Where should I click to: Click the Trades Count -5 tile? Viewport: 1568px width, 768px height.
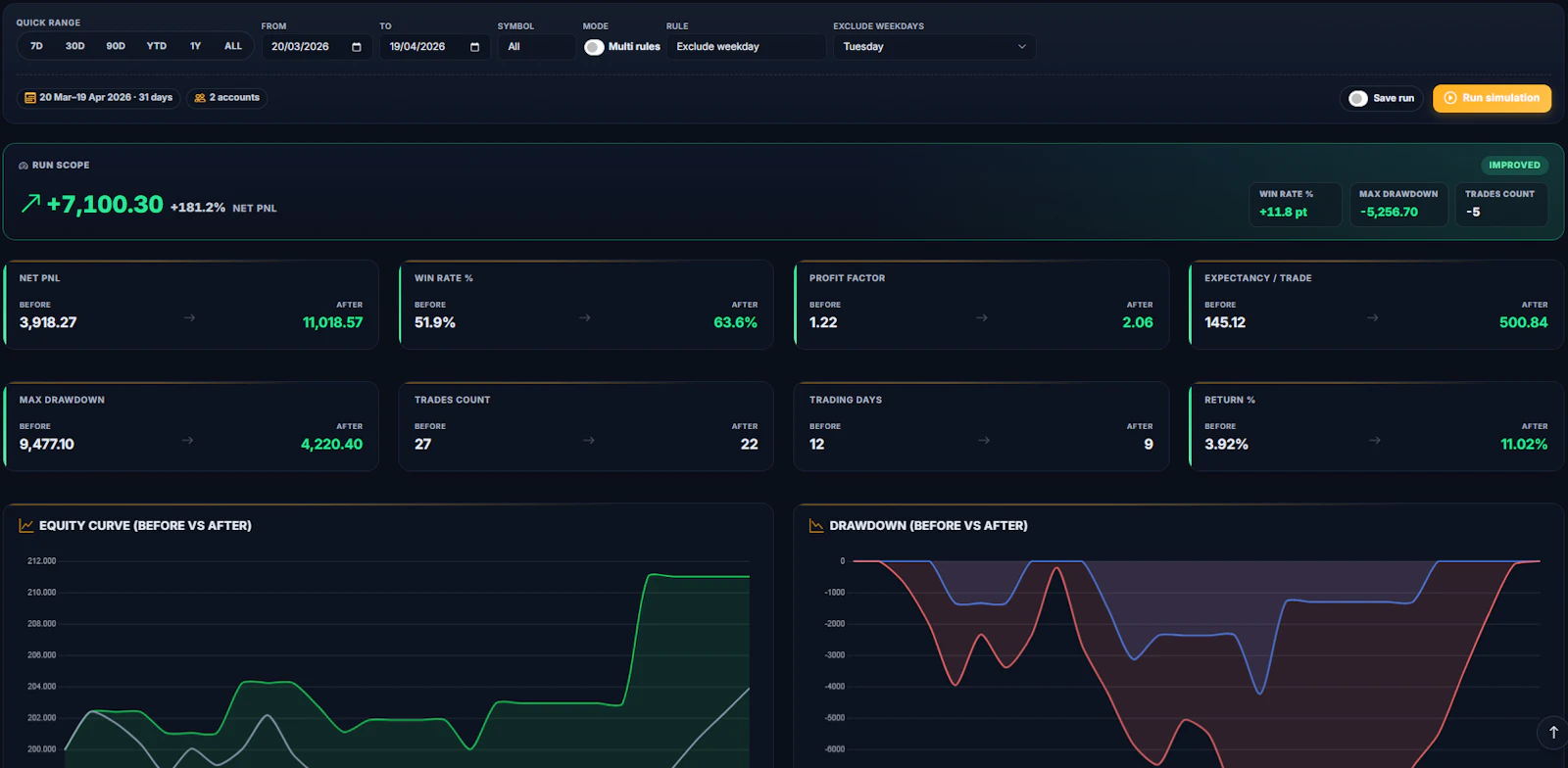click(x=1501, y=205)
